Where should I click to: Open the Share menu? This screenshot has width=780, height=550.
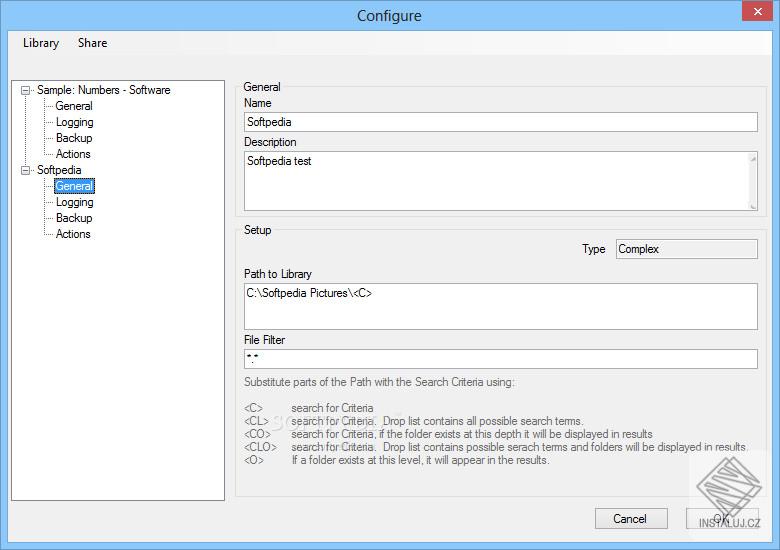tap(92, 43)
